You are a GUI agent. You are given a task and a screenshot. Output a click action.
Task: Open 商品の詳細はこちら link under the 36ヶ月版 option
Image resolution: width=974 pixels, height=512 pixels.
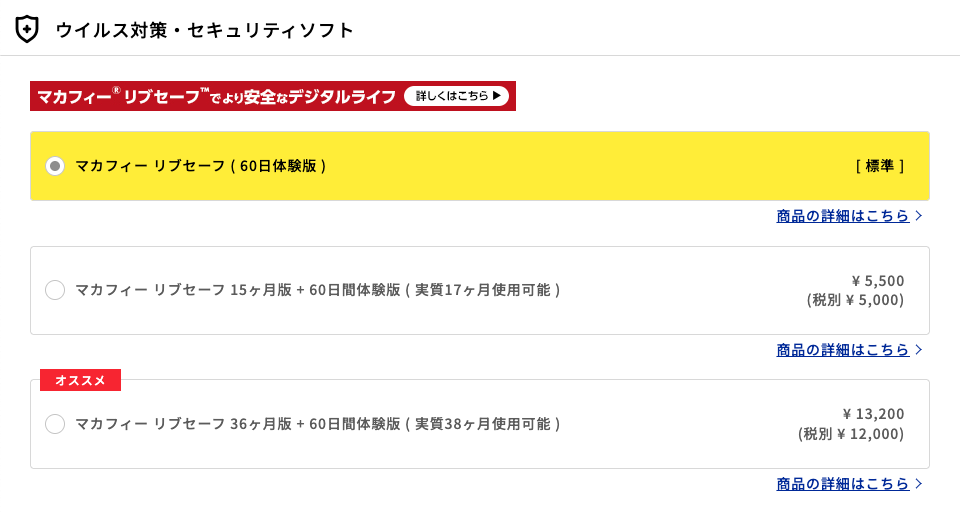[842, 483]
